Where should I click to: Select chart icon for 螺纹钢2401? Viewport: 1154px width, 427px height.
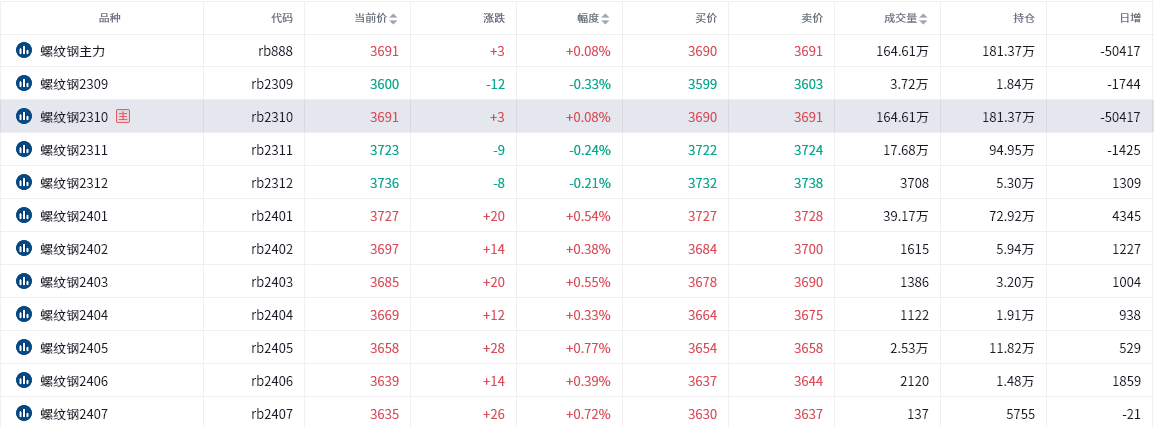click(24, 216)
